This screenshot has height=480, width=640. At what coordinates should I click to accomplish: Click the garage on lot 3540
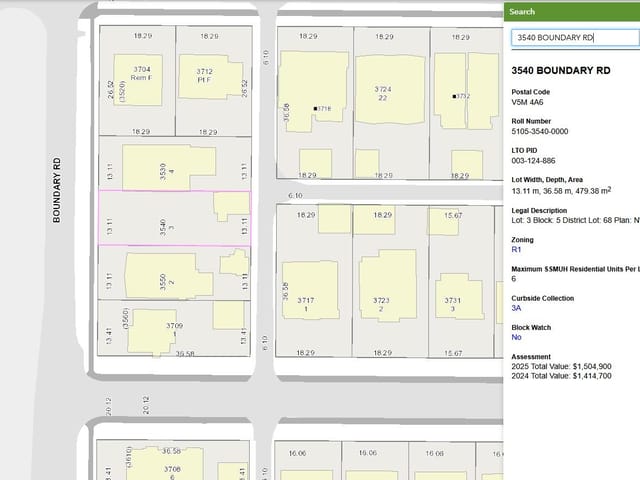click(x=231, y=207)
